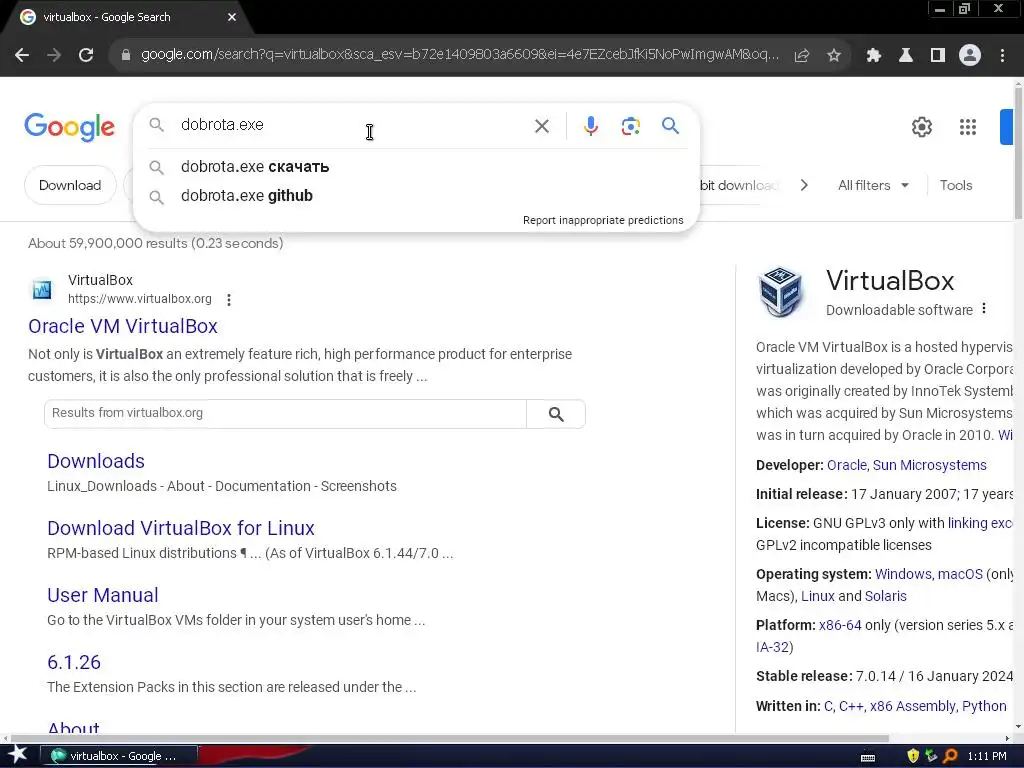This screenshot has height=768, width=1024.
Task: Click Results from virtualbox.org input
Action: (x=285, y=413)
